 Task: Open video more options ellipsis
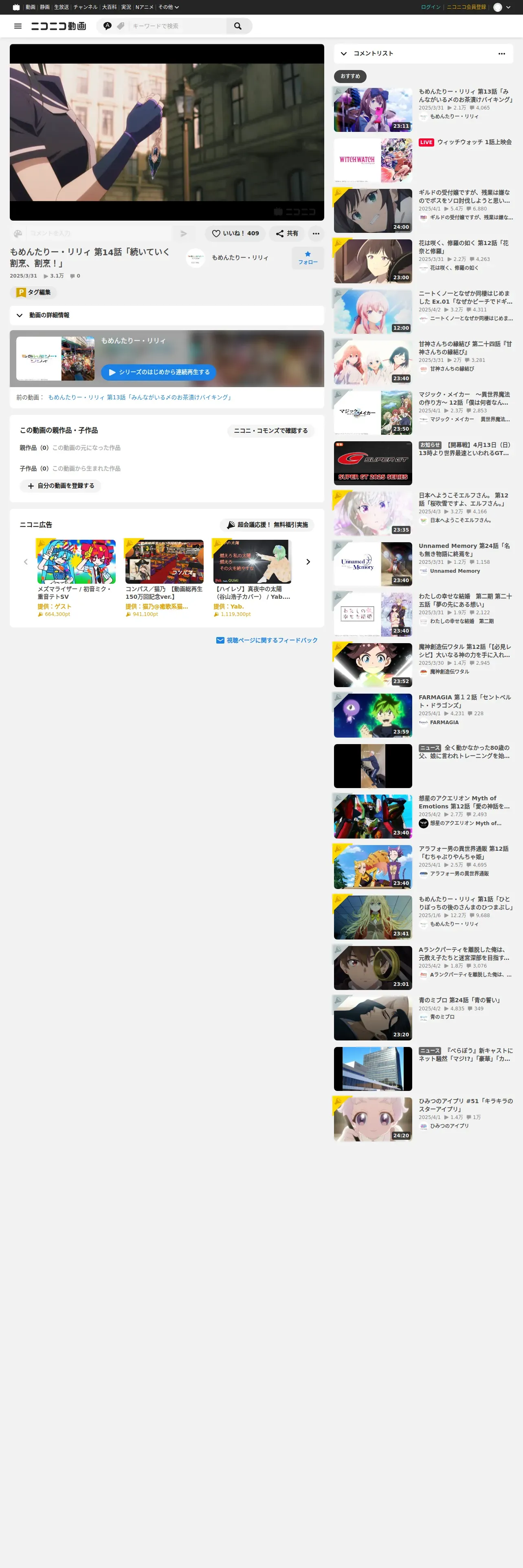[x=316, y=233]
